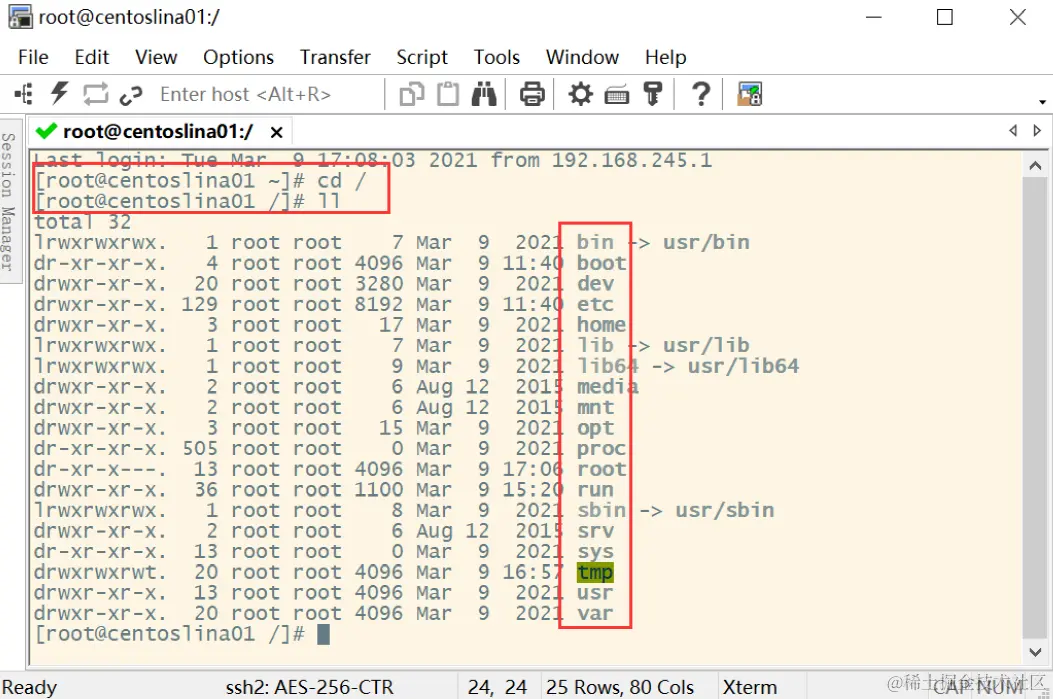This screenshot has height=699, width=1053.
Task: Open the Script menu
Action: click(422, 58)
